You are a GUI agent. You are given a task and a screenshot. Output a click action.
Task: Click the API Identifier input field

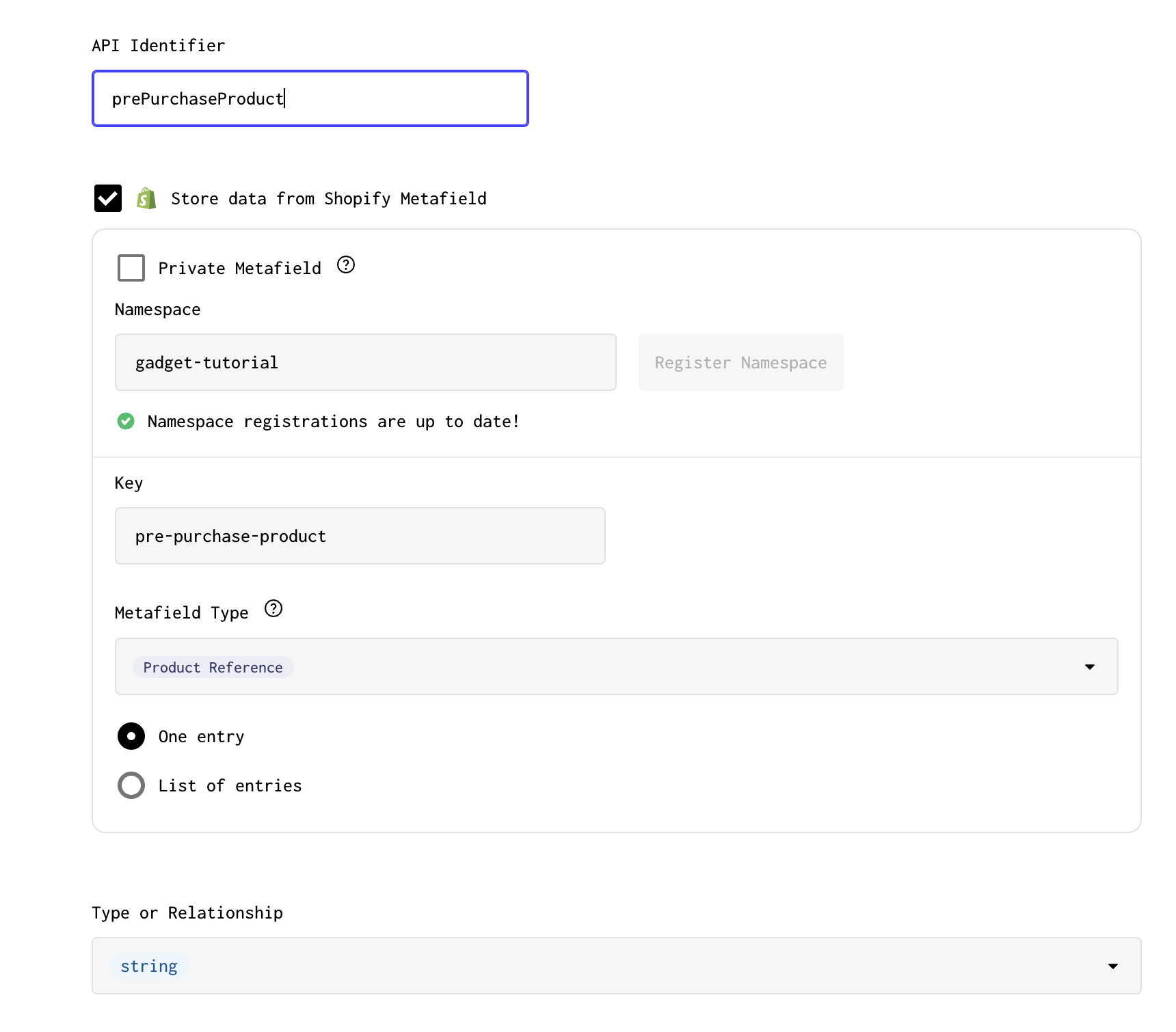coord(310,98)
